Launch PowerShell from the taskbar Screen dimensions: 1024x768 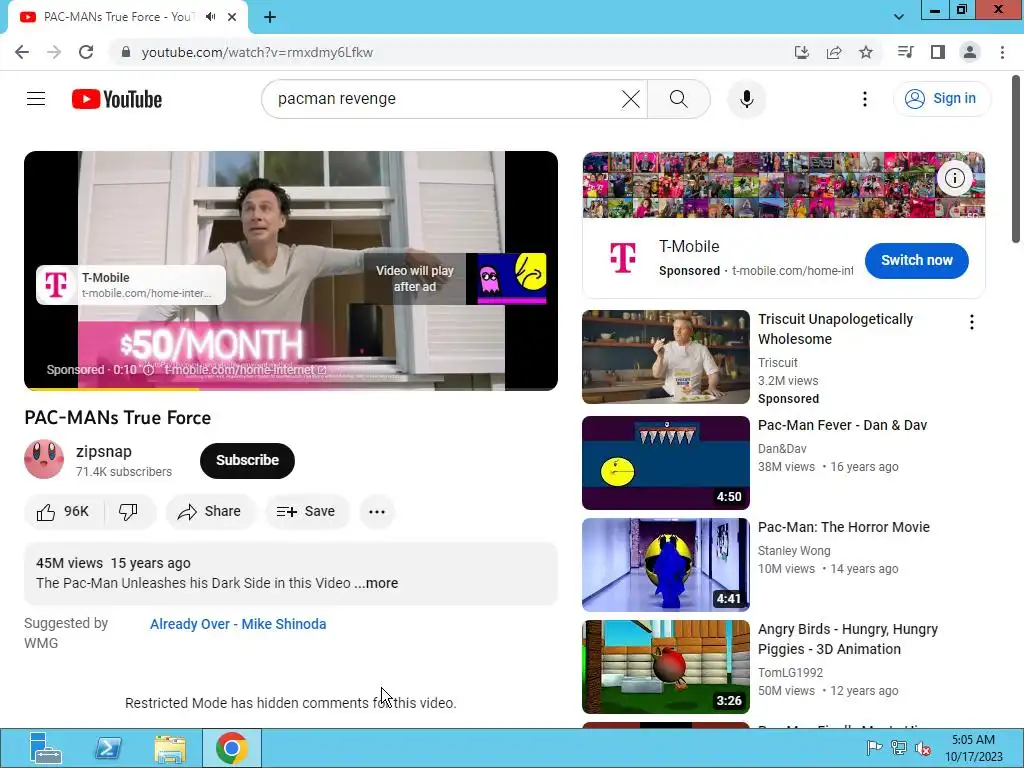(x=108, y=748)
